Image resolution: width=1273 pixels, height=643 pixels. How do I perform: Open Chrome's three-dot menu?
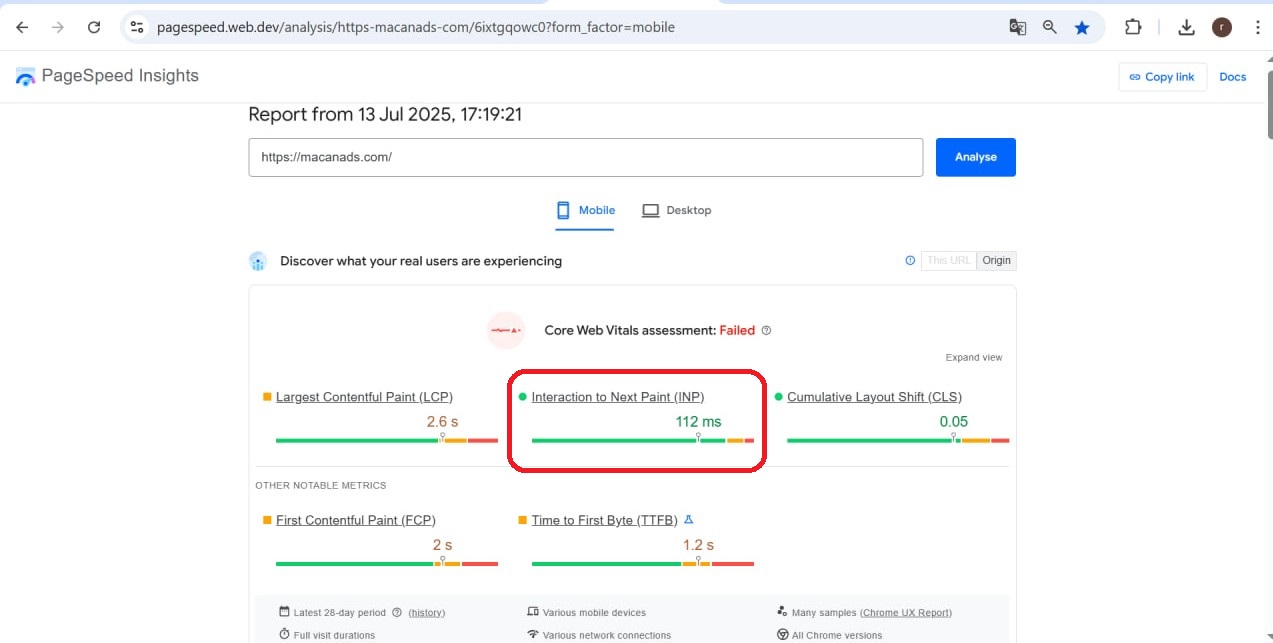pos(1257,27)
